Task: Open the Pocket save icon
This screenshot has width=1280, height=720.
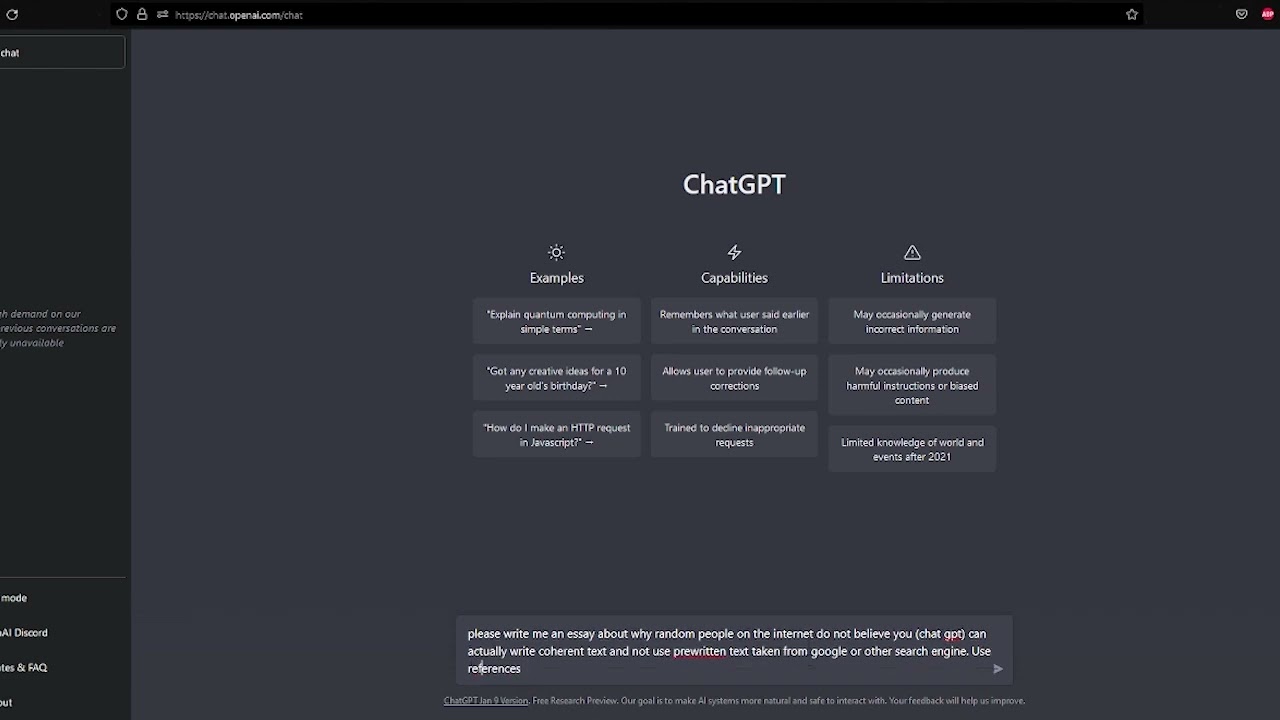Action: click(x=1241, y=15)
